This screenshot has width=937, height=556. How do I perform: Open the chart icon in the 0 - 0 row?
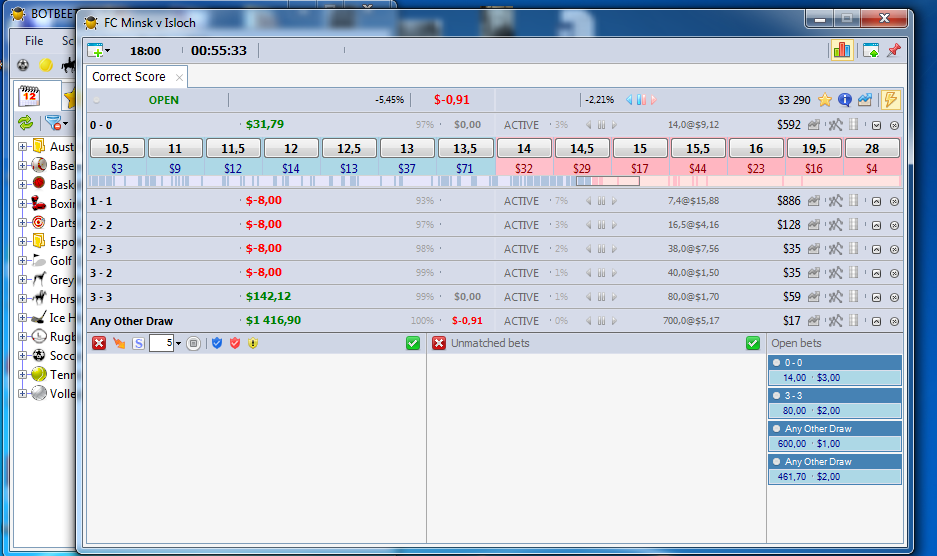click(813, 125)
